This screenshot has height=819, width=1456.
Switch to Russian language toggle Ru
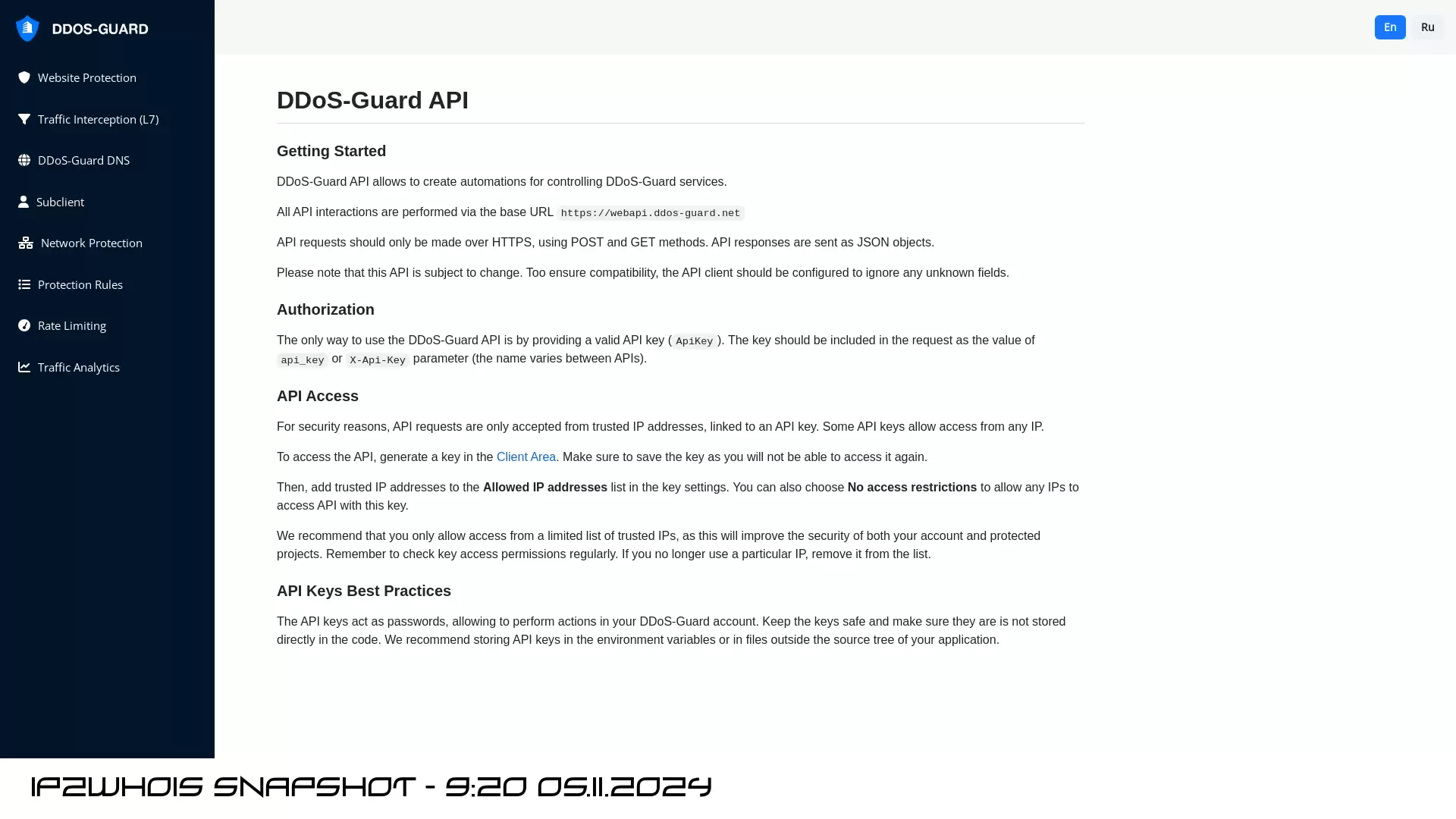(1428, 27)
